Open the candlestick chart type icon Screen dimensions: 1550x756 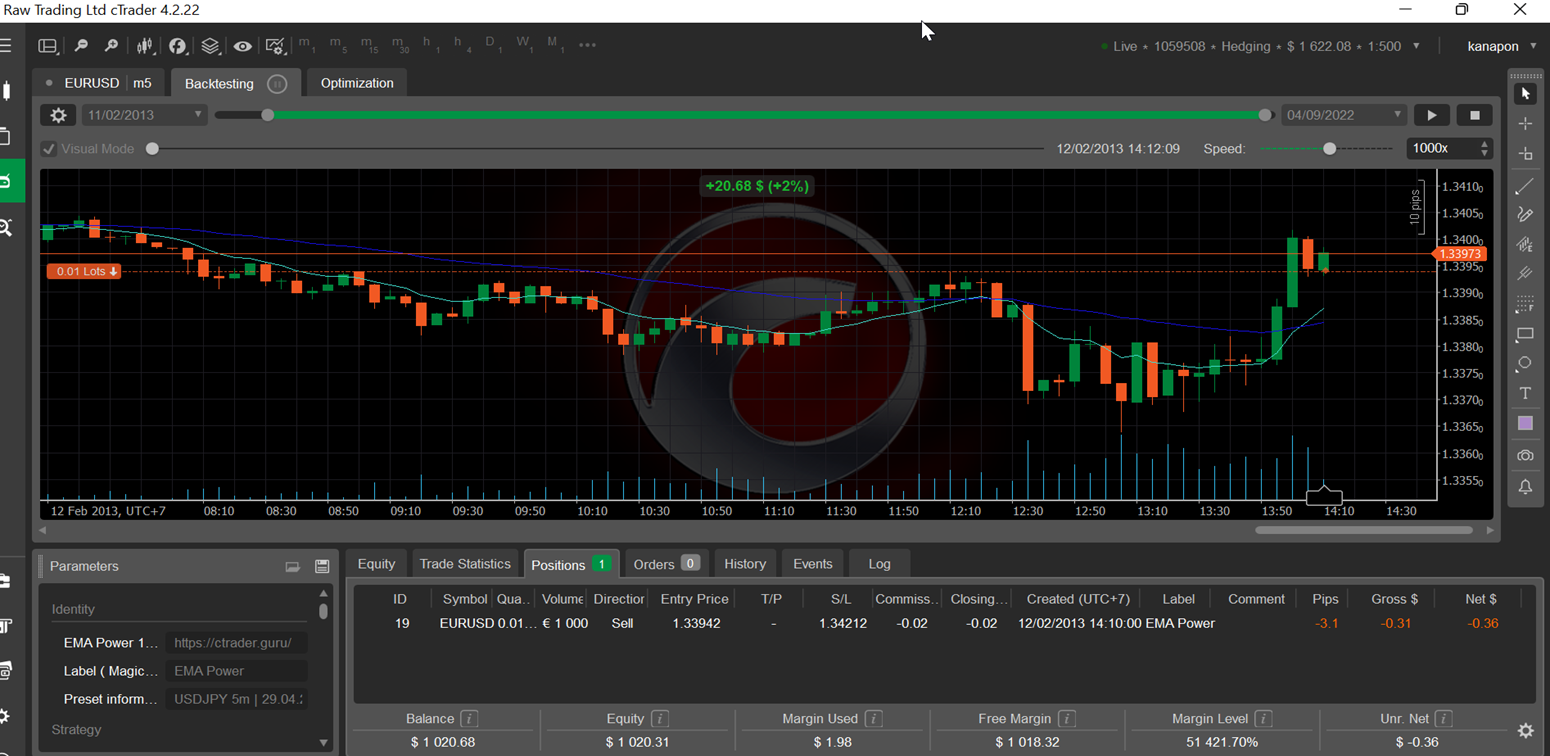point(145,46)
